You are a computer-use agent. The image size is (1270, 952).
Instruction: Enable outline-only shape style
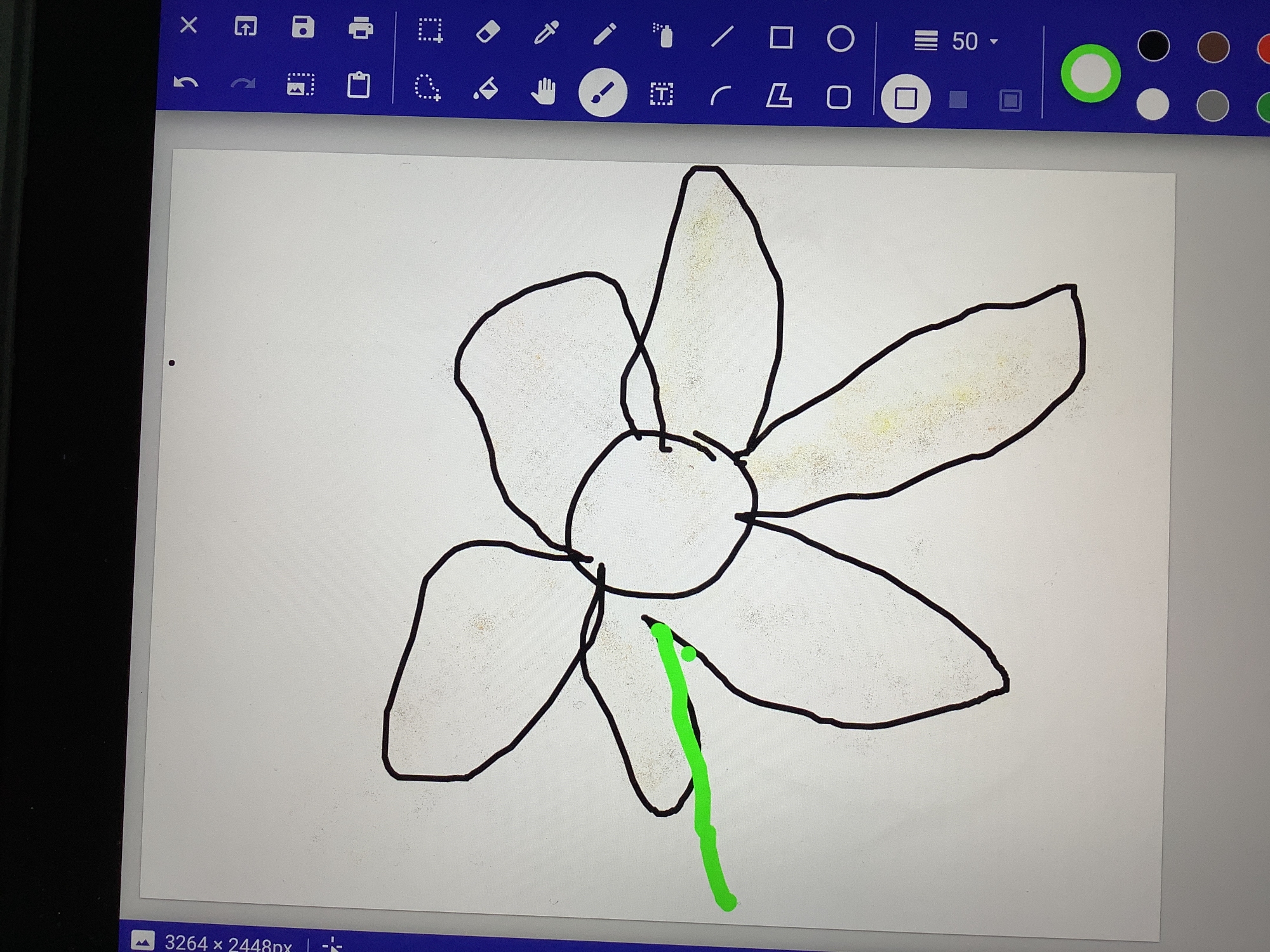pos(905,98)
